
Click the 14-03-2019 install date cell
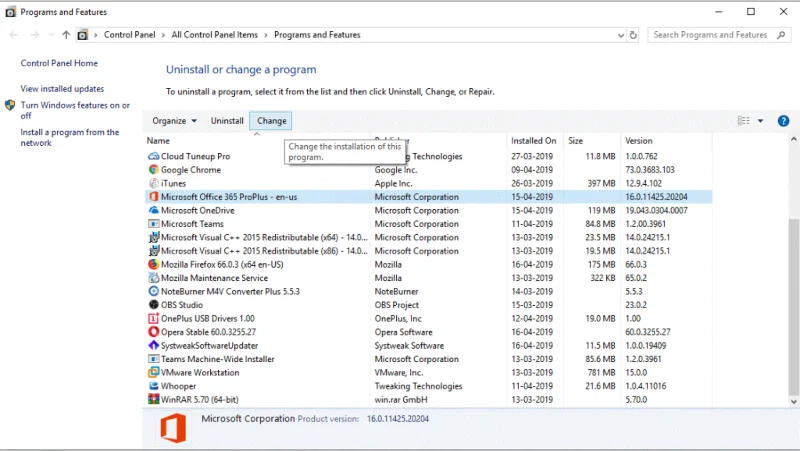pos(532,291)
